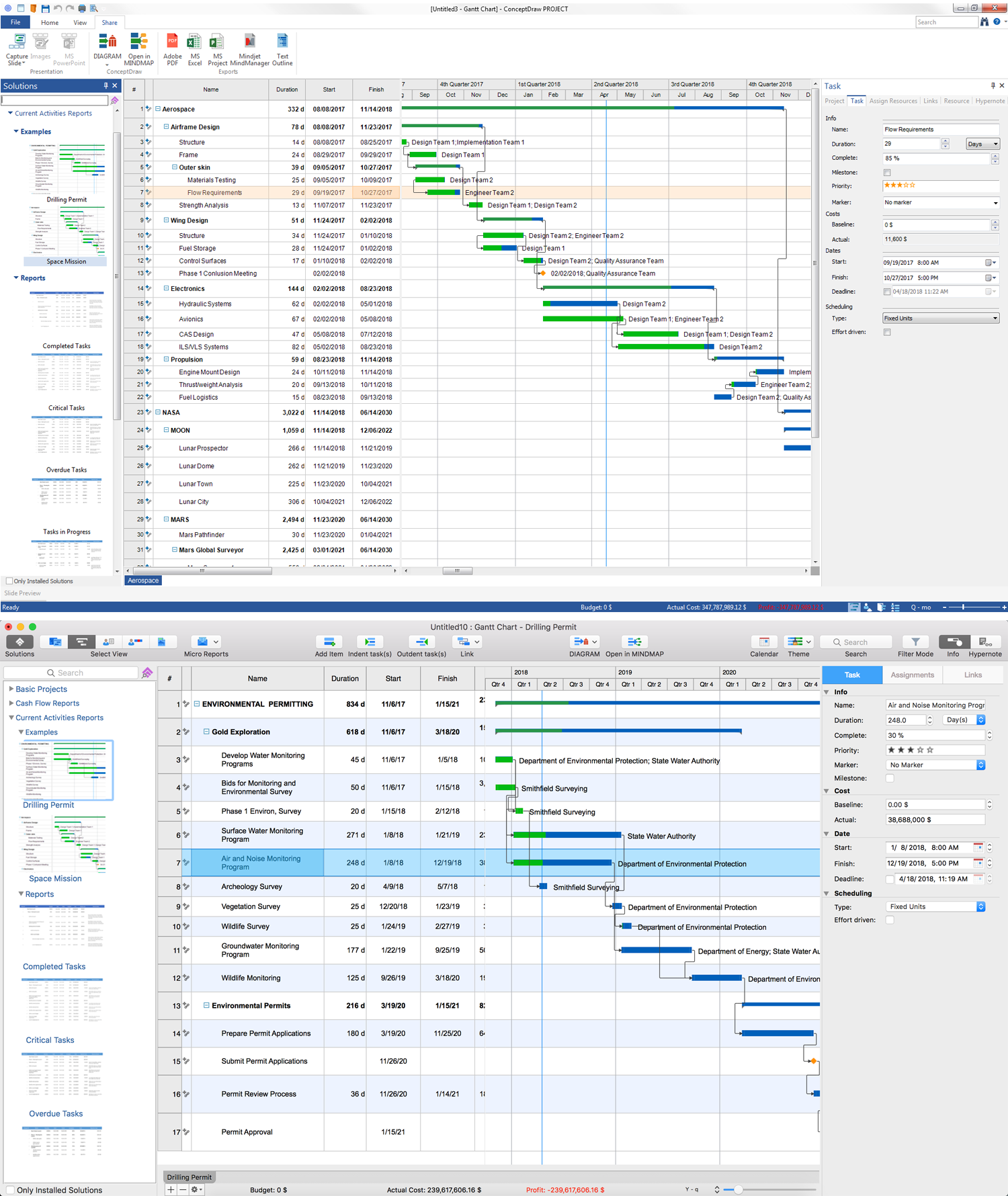Click the Add Item toolbar icon
This screenshot has height=1196, width=1008.
click(x=329, y=642)
